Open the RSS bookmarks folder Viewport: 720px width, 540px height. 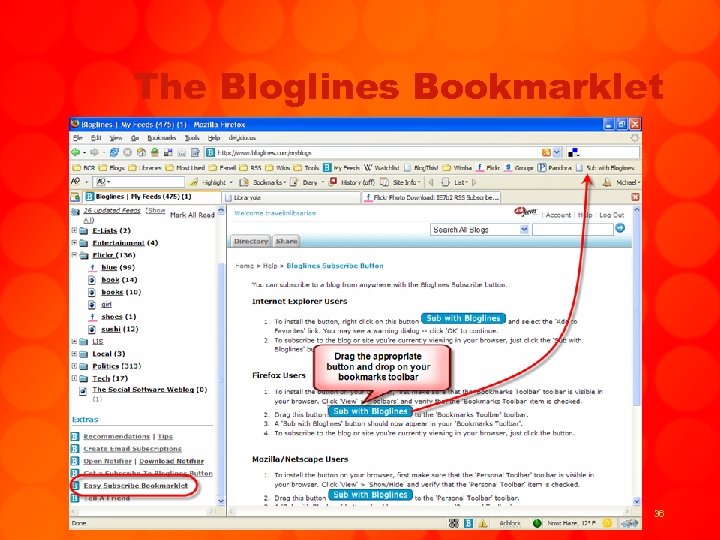pyautogui.click(x=250, y=168)
